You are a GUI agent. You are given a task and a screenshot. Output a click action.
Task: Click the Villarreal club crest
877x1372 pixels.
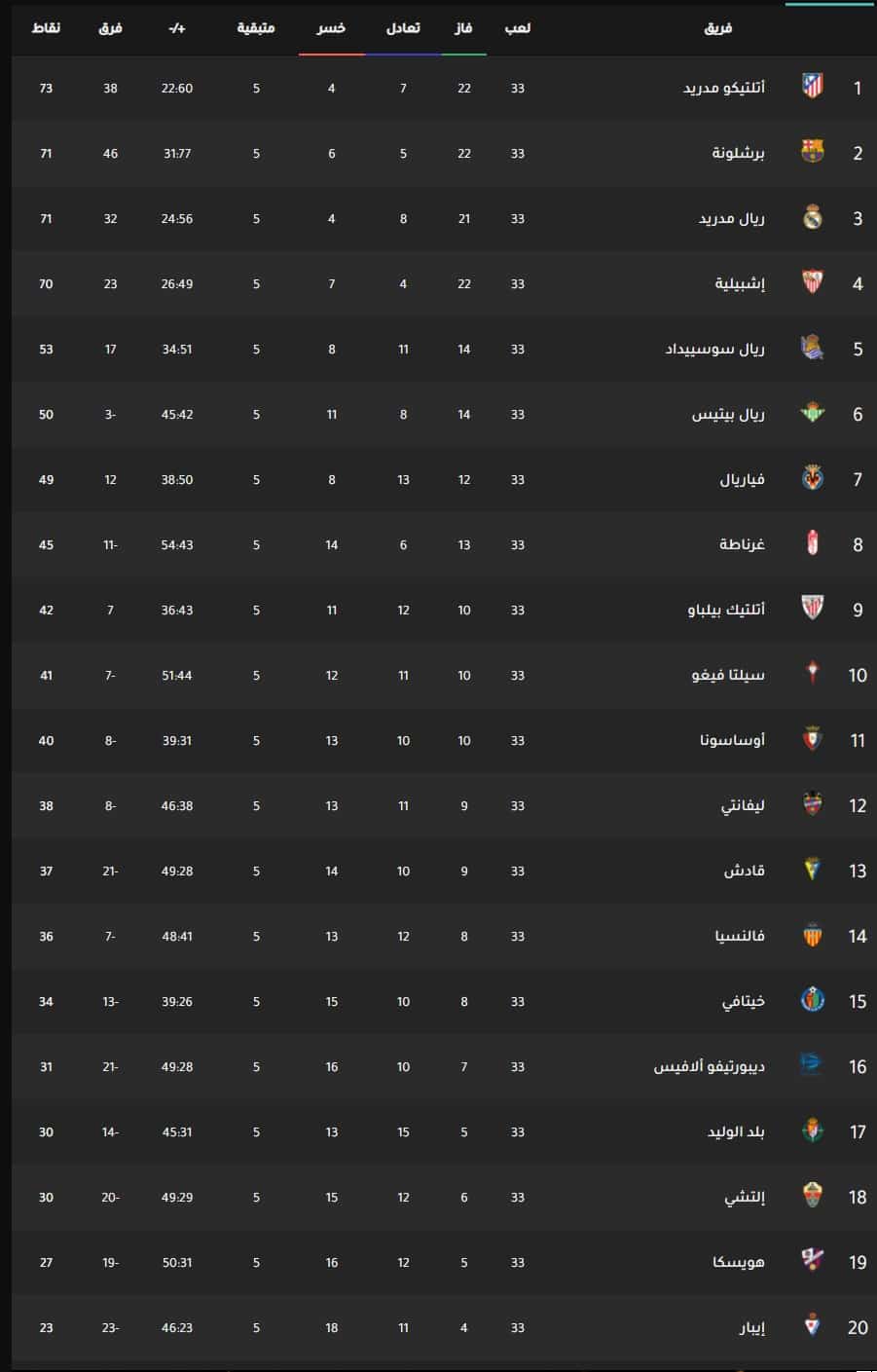point(812,479)
